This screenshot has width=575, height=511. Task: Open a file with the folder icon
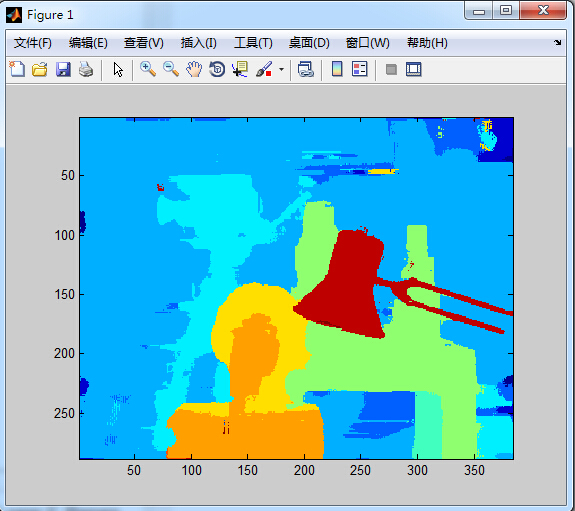point(40,69)
